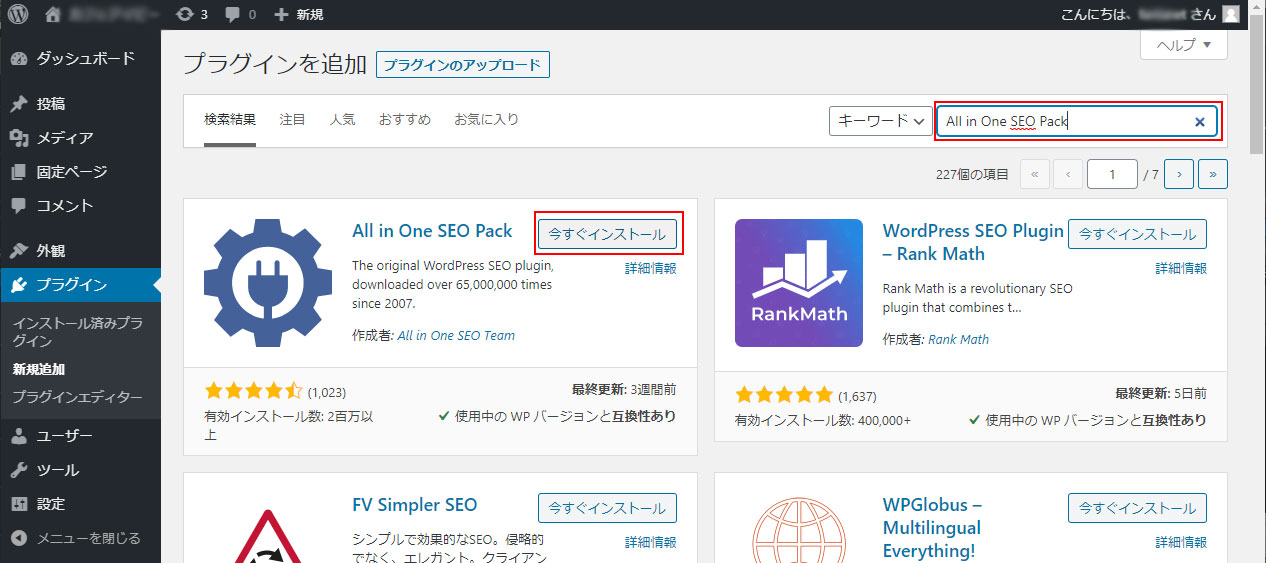Go to next results page
This screenshot has width=1266, height=563.
pos(1179,174)
